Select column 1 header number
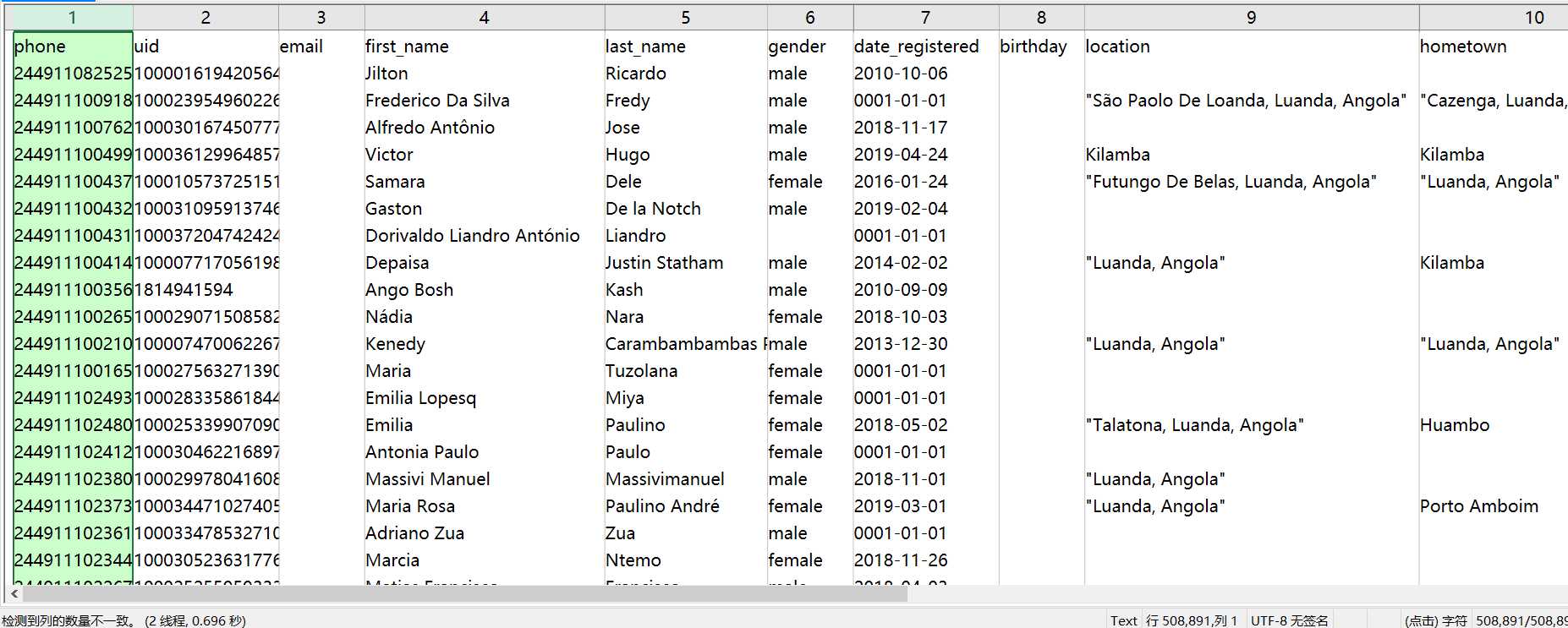The width and height of the screenshot is (1568, 628). [73, 18]
